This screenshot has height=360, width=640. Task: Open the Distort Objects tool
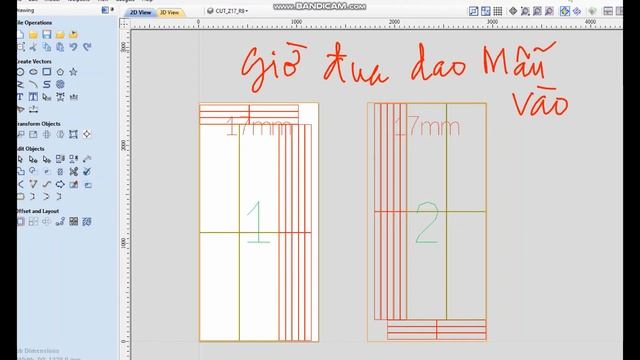click(x=73, y=134)
